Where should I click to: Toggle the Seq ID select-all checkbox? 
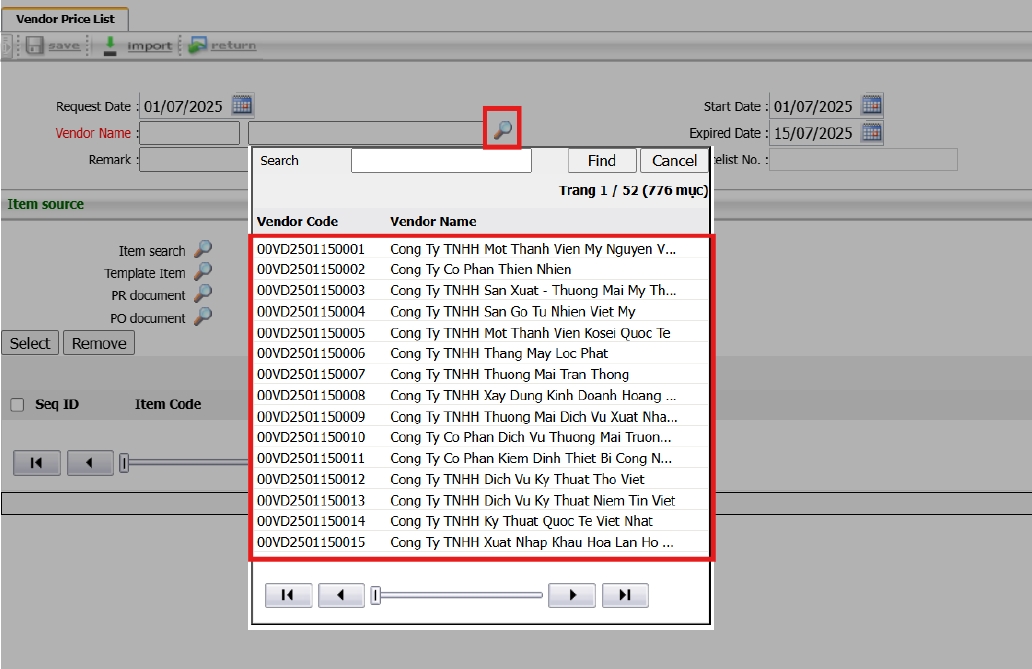[x=17, y=405]
